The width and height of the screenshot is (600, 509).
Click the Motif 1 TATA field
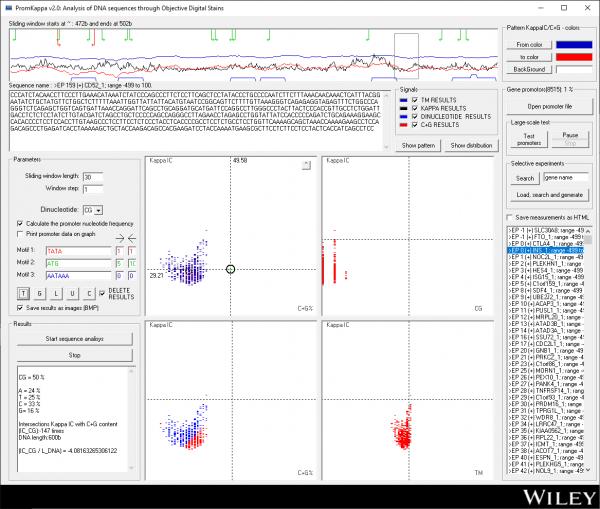(x=78, y=251)
